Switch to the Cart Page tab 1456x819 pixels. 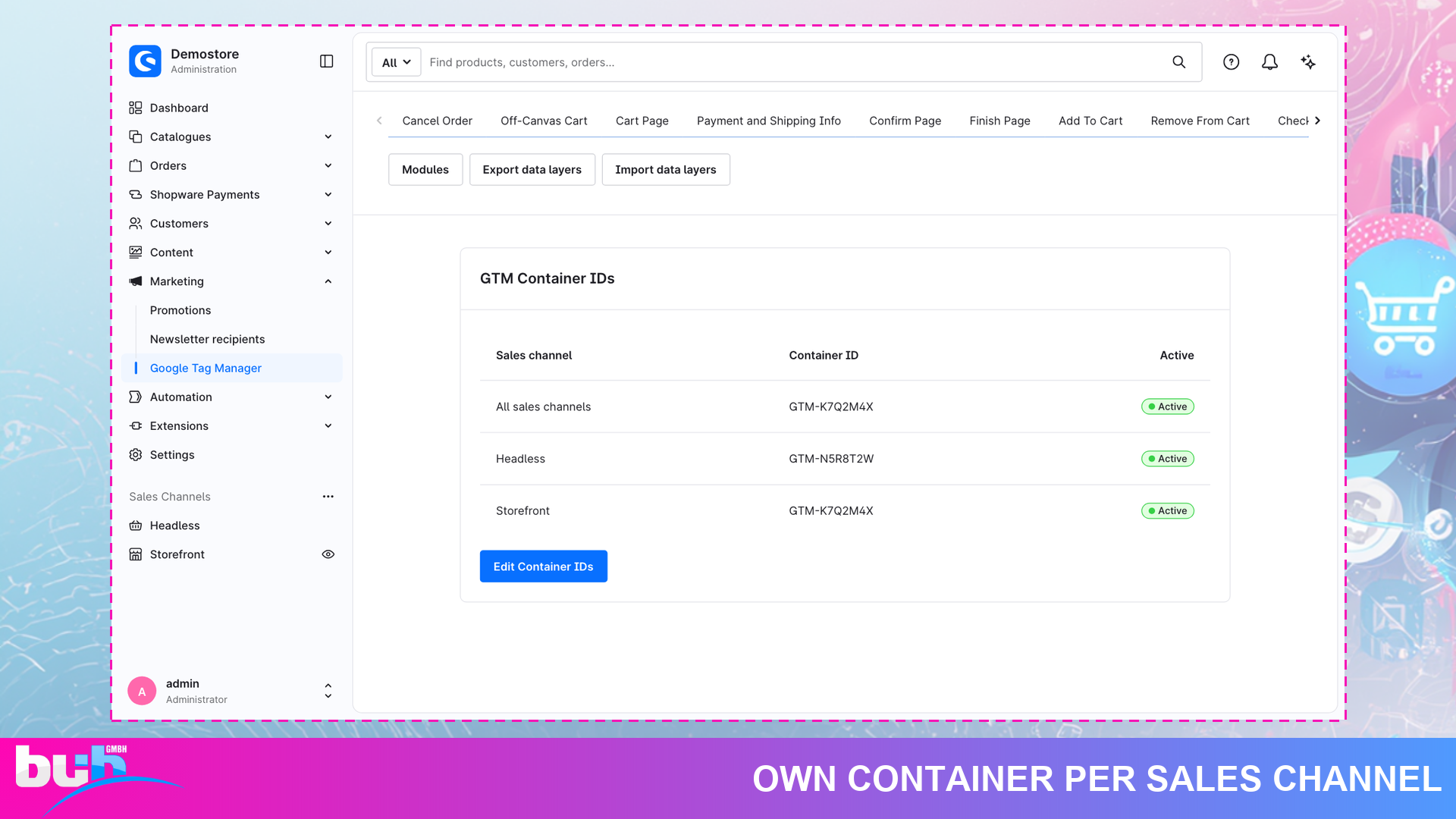[x=642, y=121]
